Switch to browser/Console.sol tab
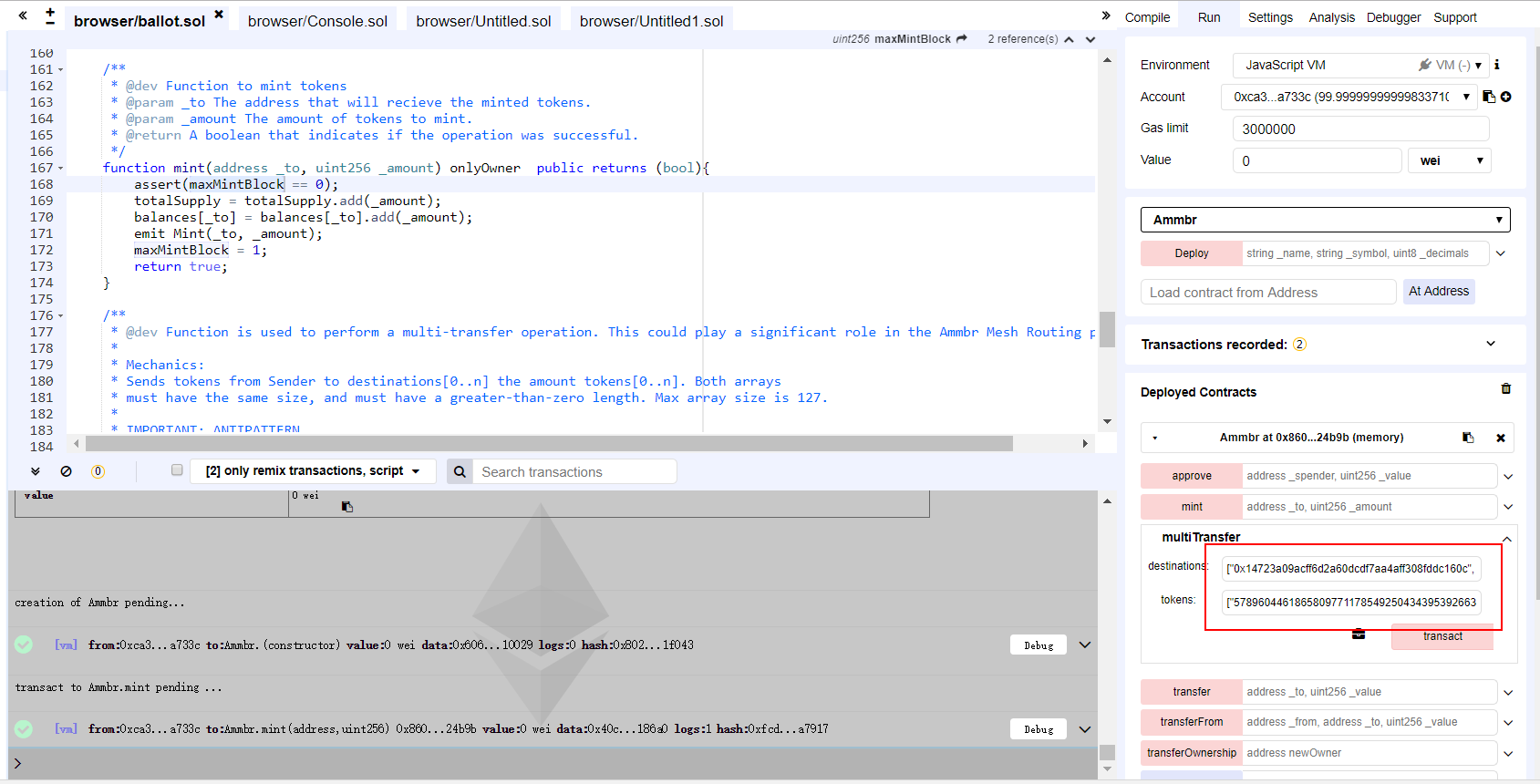The height and width of the screenshot is (784, 1540). click(317, 21)
